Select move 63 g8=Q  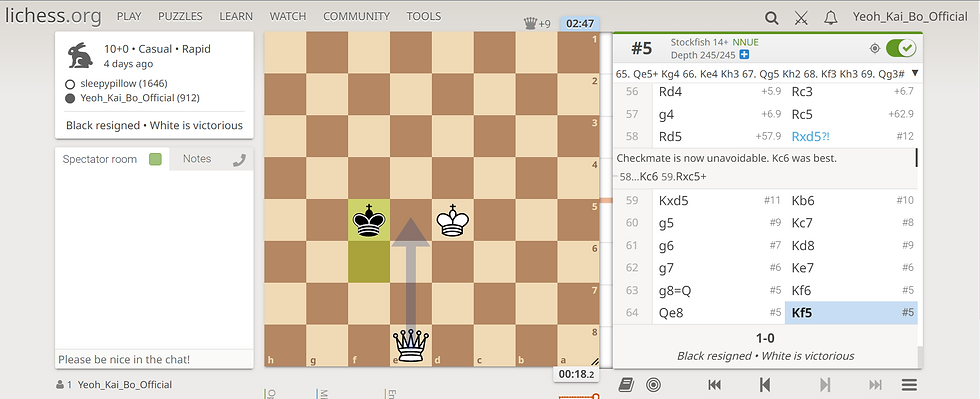(719, 290)
